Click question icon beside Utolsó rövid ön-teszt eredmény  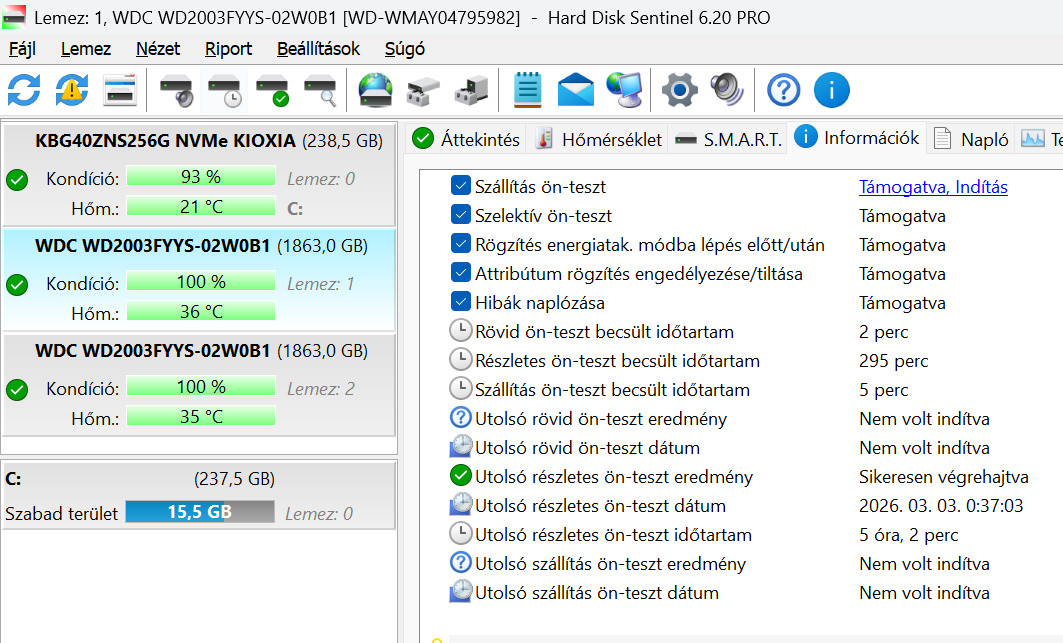(461, 417)
